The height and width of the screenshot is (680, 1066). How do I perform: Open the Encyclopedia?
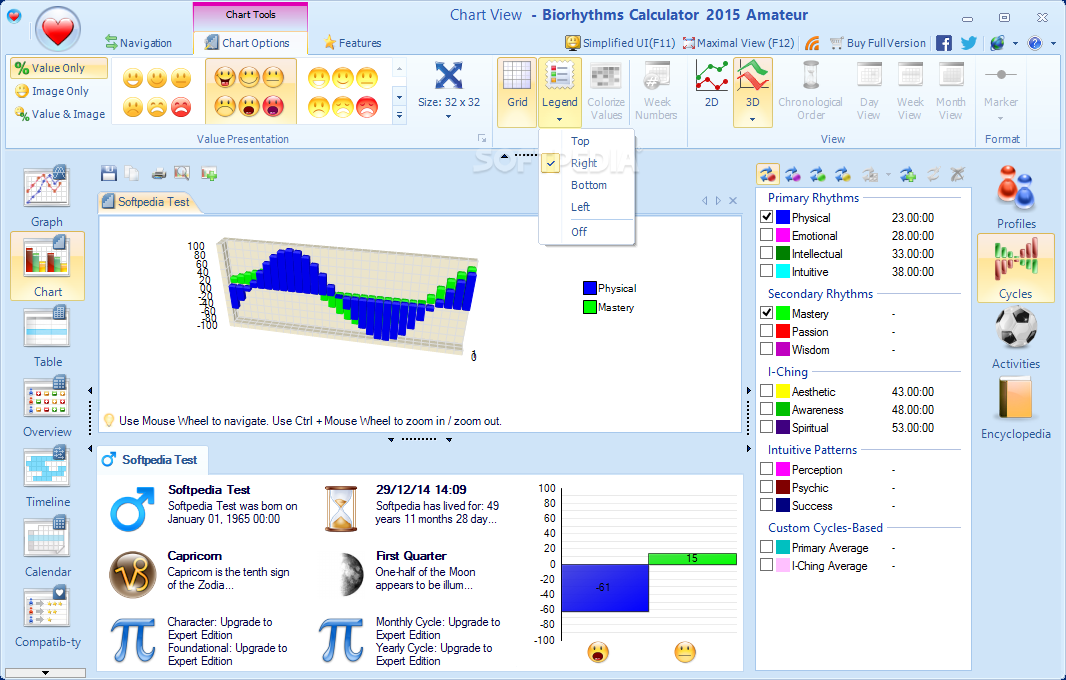1016,408
